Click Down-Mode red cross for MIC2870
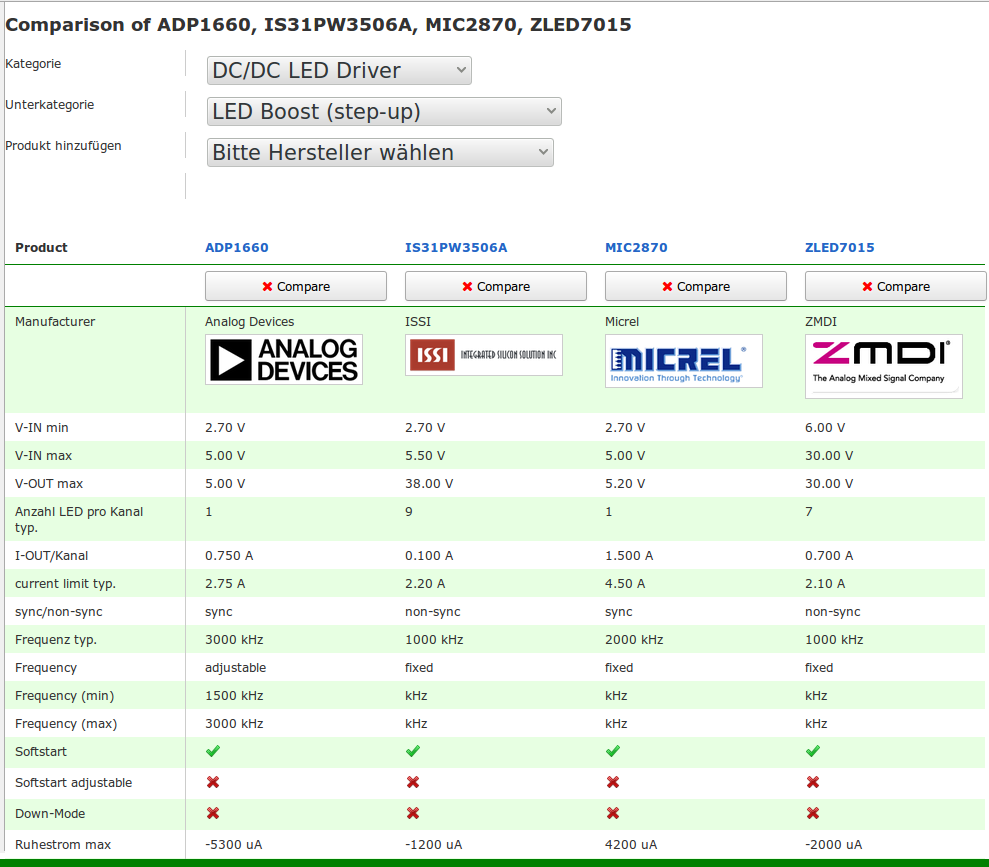The width and height of the screenshot is (989, 867). coord(613,813)
